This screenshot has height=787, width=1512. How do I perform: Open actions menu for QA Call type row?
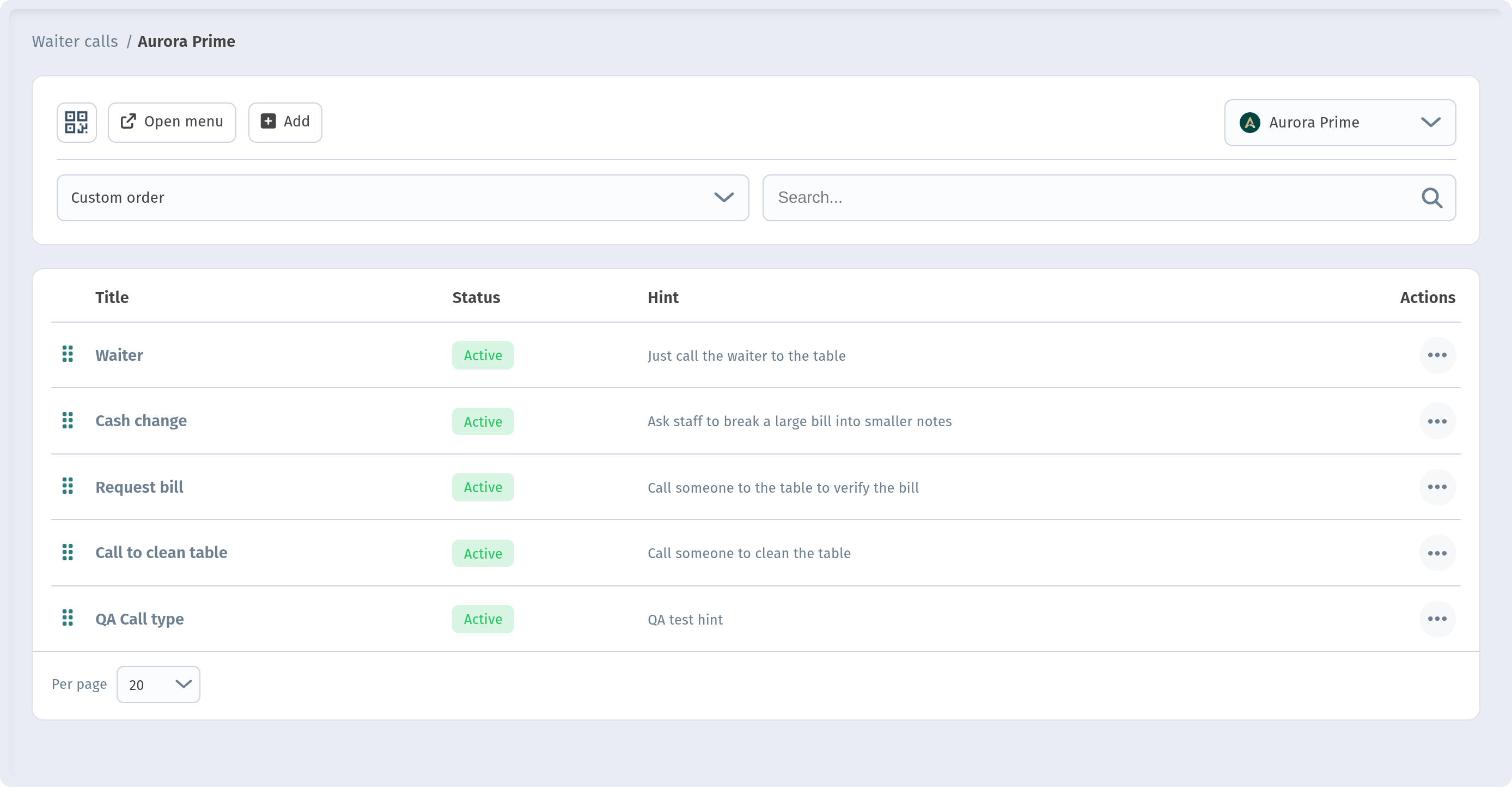click(1437, 619)
